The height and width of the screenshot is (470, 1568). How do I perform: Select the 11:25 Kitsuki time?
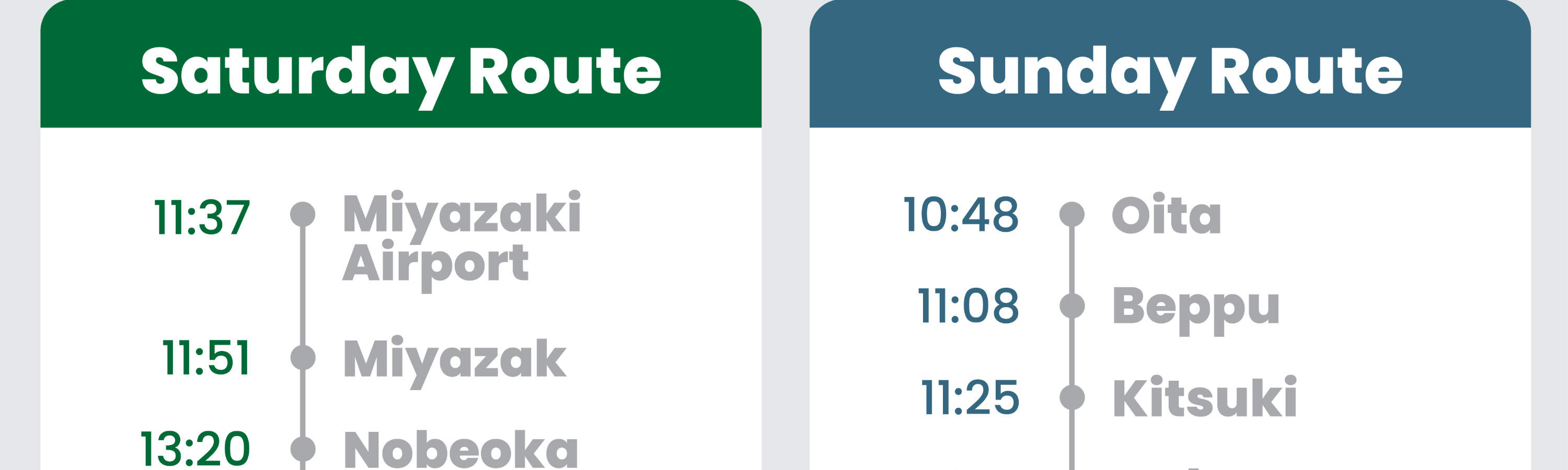[x=970, y=397]
